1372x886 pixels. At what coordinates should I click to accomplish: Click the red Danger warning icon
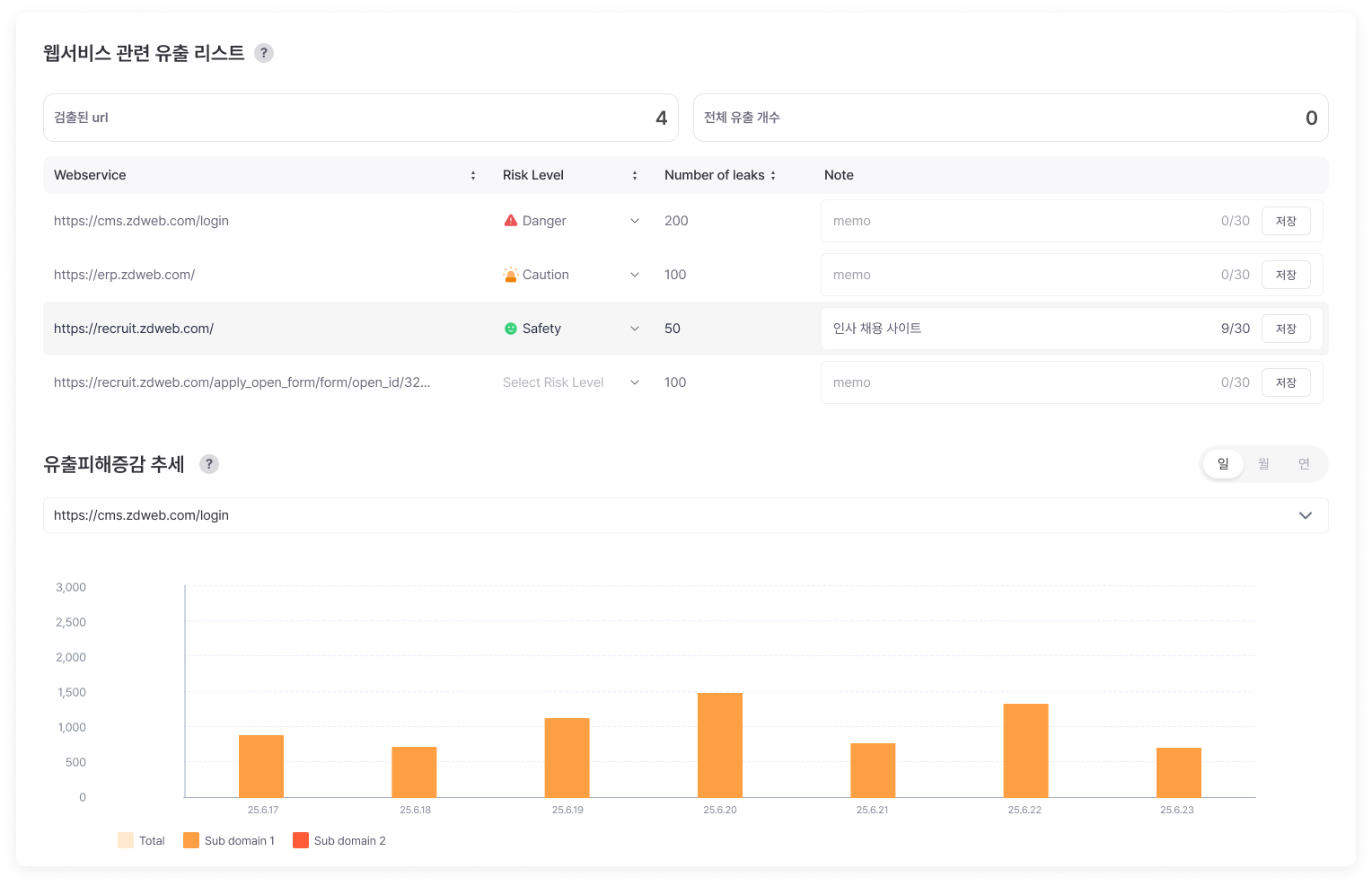click(510, 221)
